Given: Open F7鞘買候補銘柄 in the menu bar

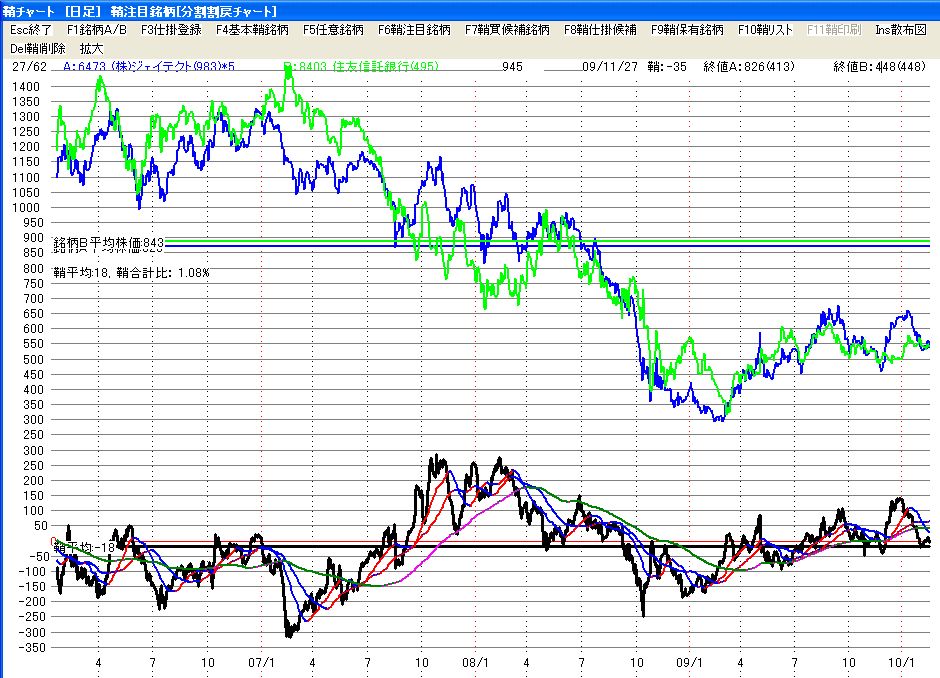Looking at the screenshot, I should [507, 30].
